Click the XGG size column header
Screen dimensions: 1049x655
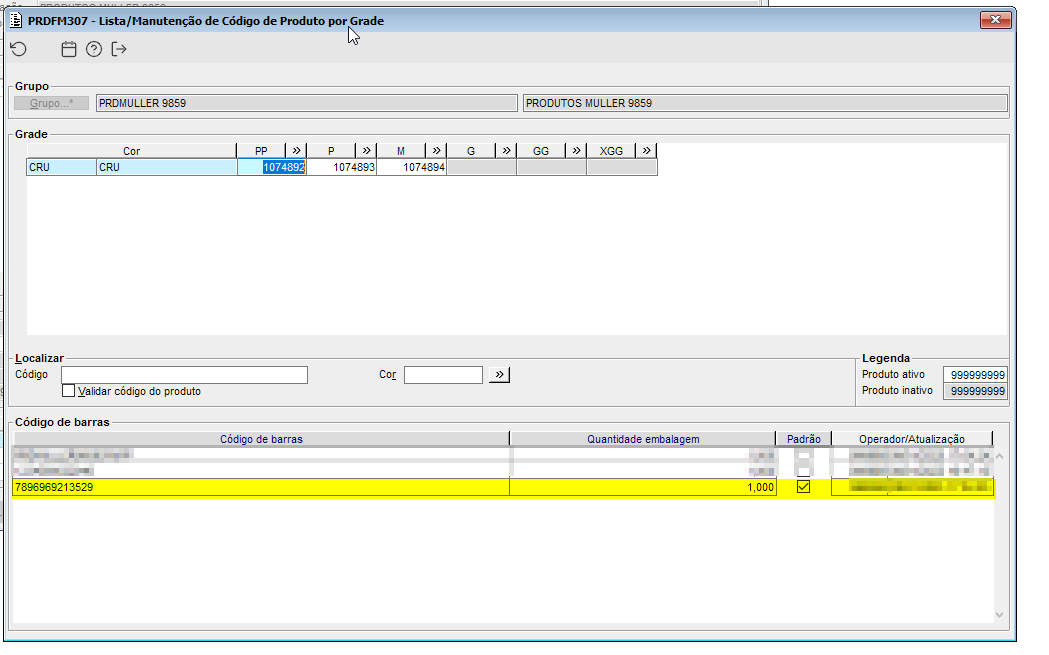coord(611,151)
